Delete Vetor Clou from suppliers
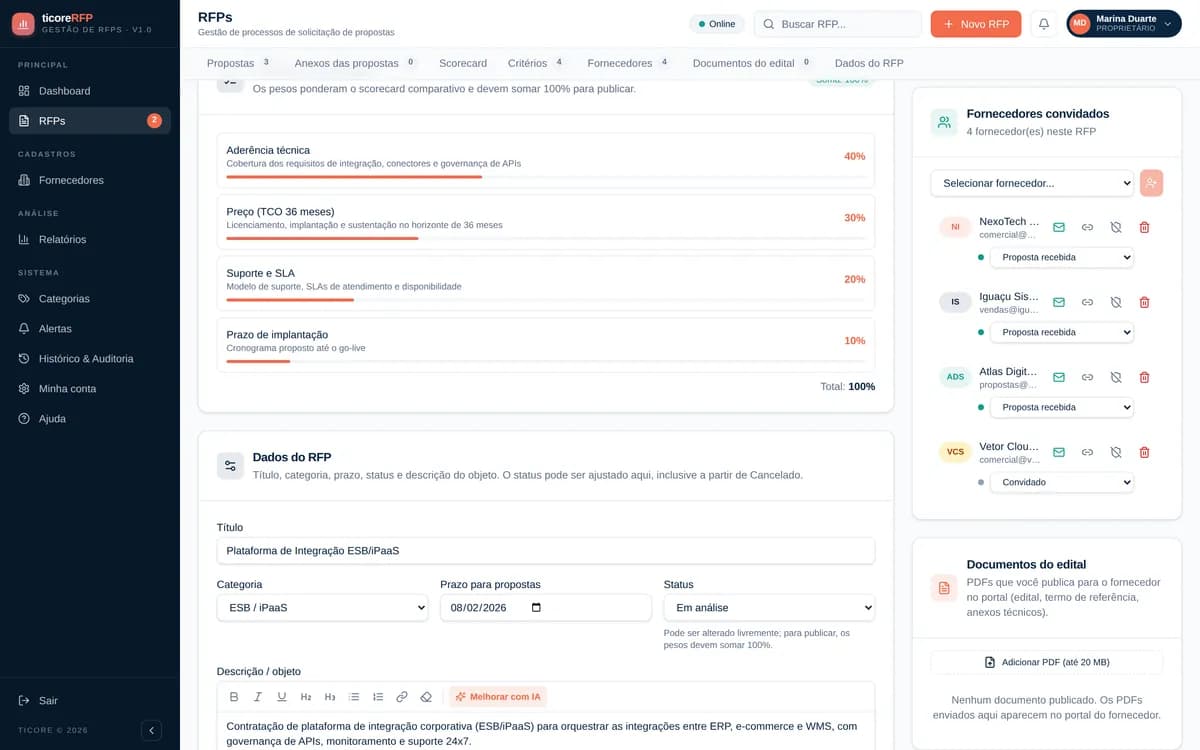The width and height of the screenshot is (1200, 750). (x=1144, y=452)
